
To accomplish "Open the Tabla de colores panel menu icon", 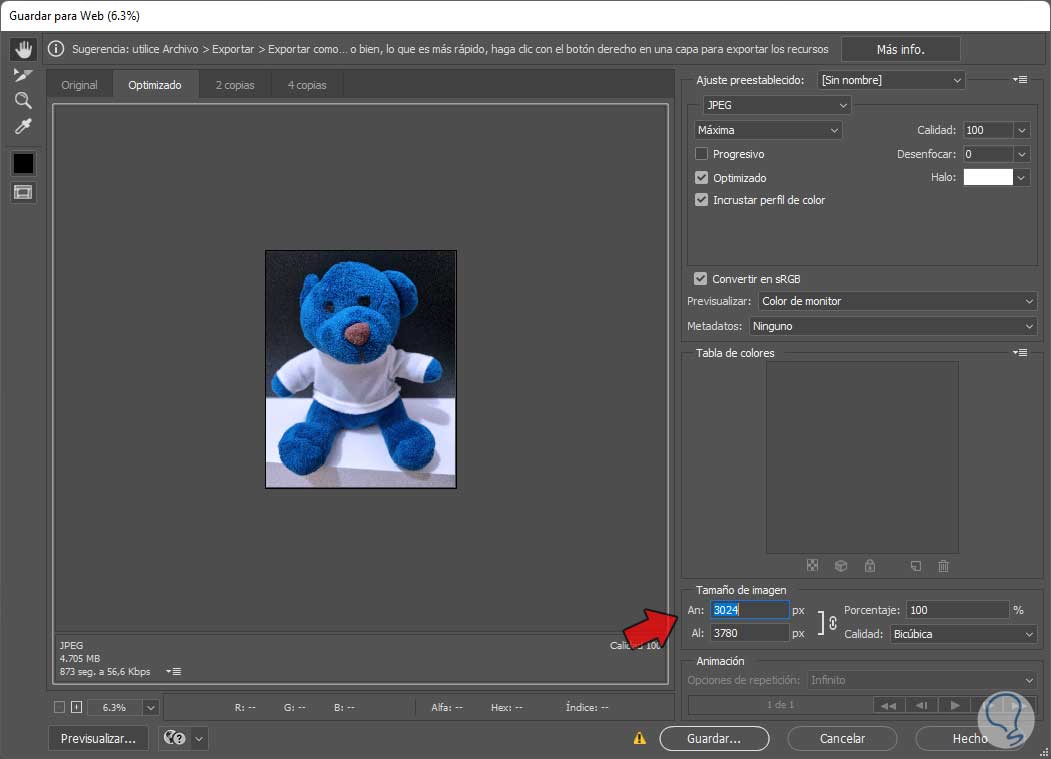I will 1020,352.
